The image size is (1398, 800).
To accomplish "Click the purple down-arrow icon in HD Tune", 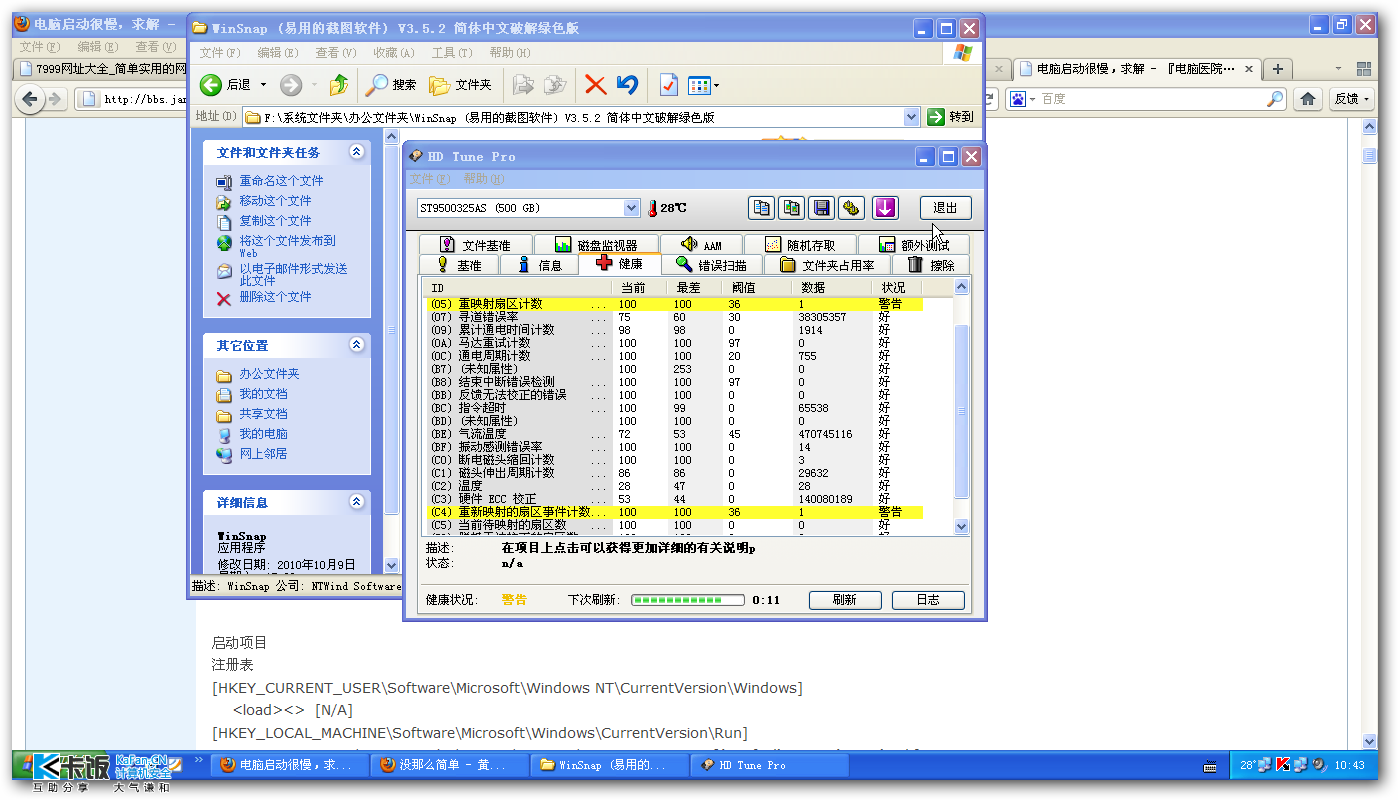I will click(x=885, y=208).
